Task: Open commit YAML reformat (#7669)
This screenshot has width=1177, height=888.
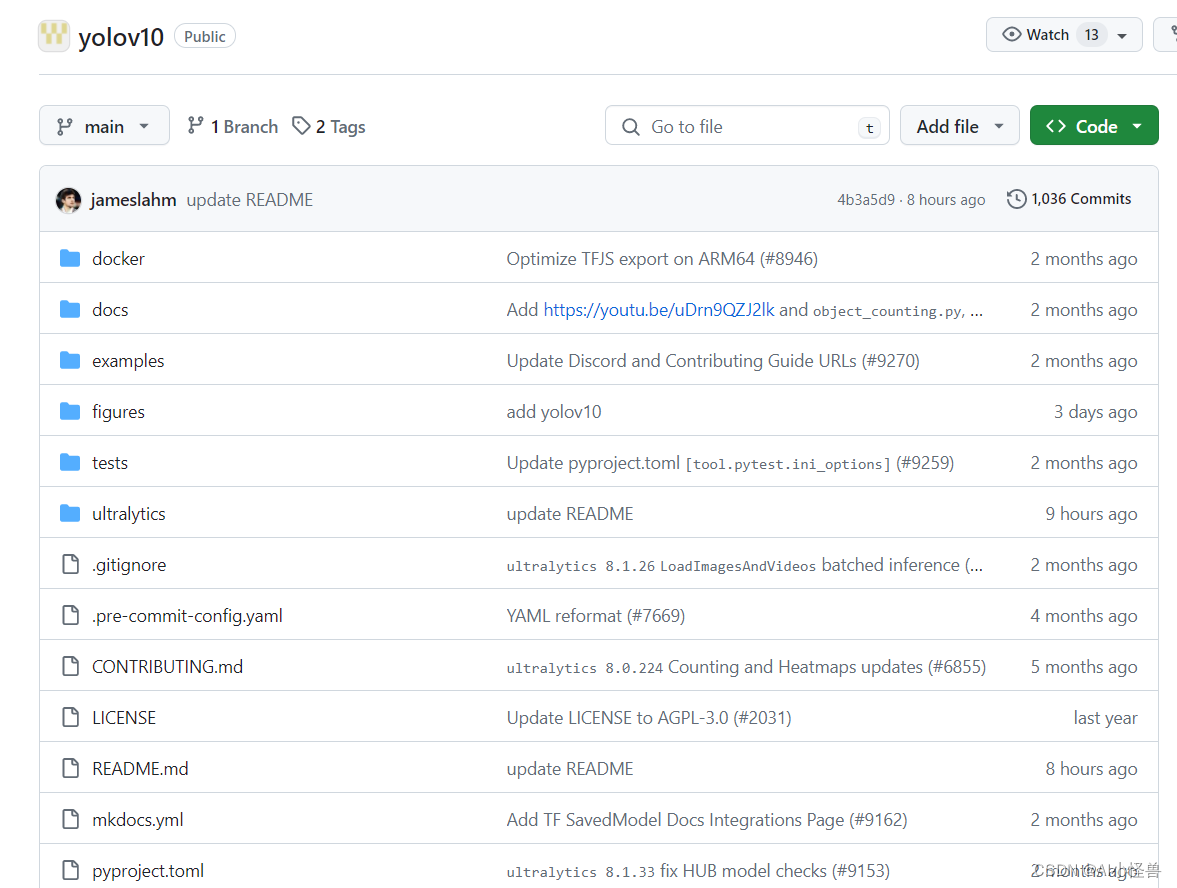Action: coord(596,616)
